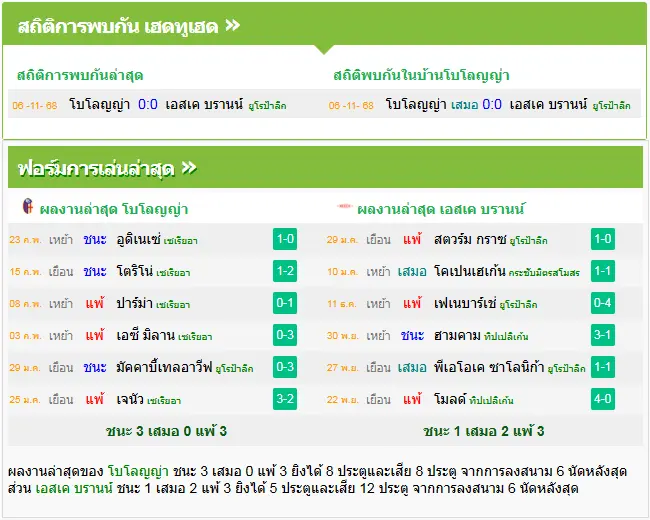
Task: Click the ยูโรป้าลีก label in the latest head-to-head row
Action: click(267, 106)
